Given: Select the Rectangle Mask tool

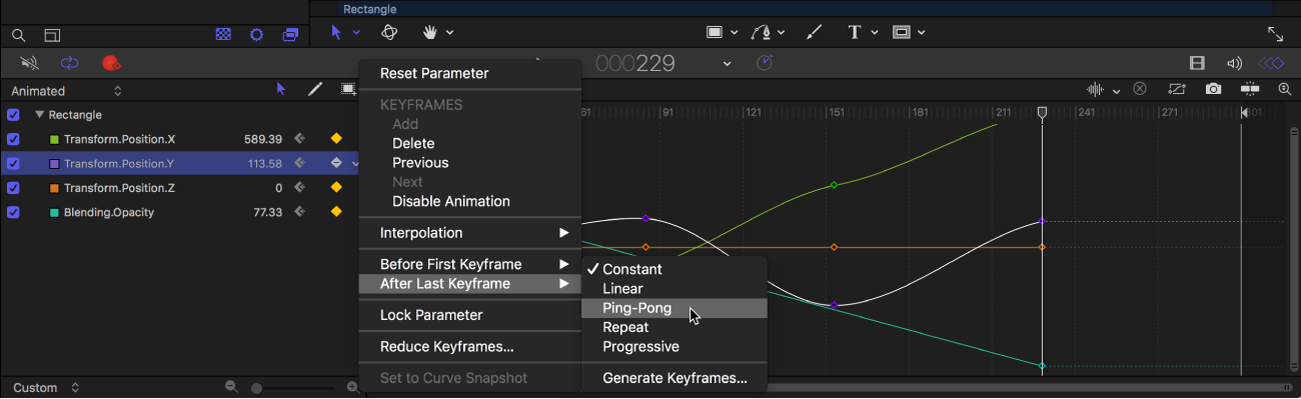Looking at the screenshot, I should click(901, 32).
